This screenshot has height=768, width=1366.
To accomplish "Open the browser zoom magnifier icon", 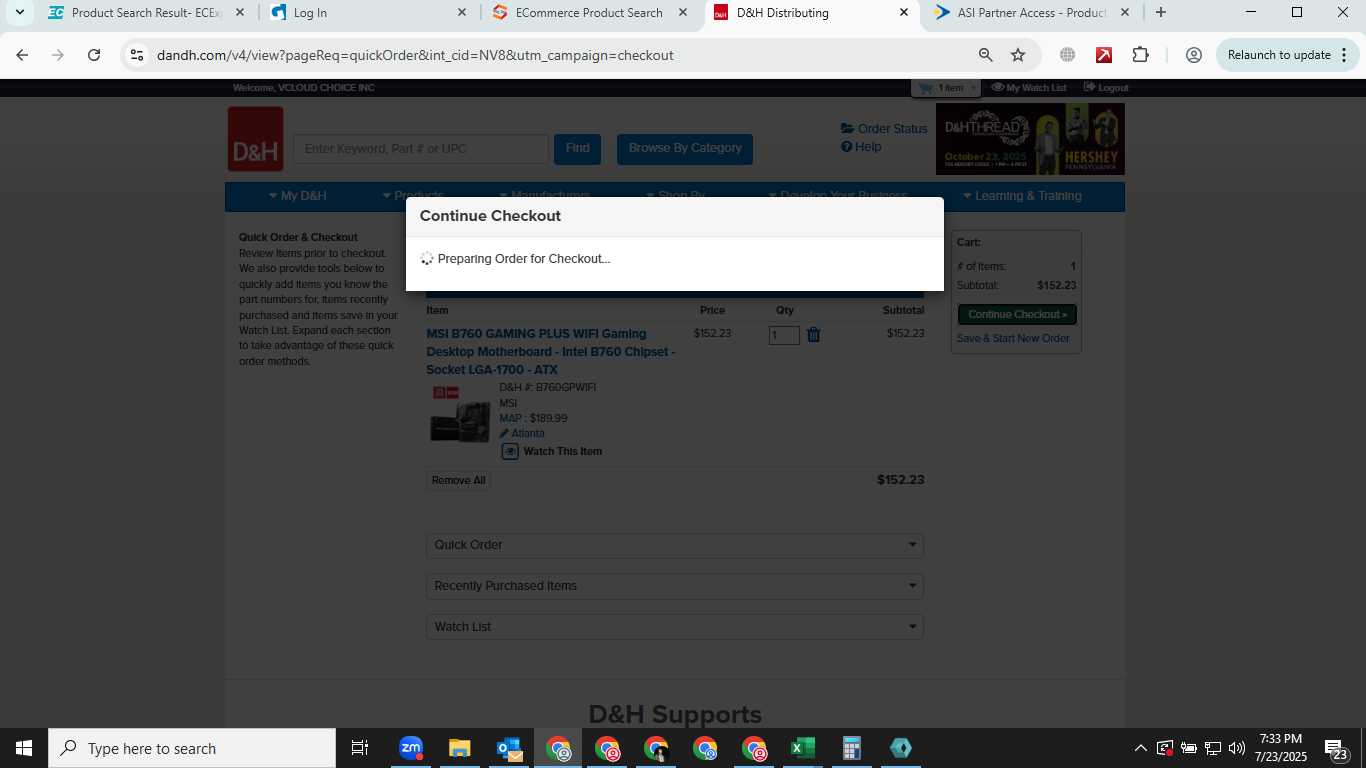I will point(985,55).
